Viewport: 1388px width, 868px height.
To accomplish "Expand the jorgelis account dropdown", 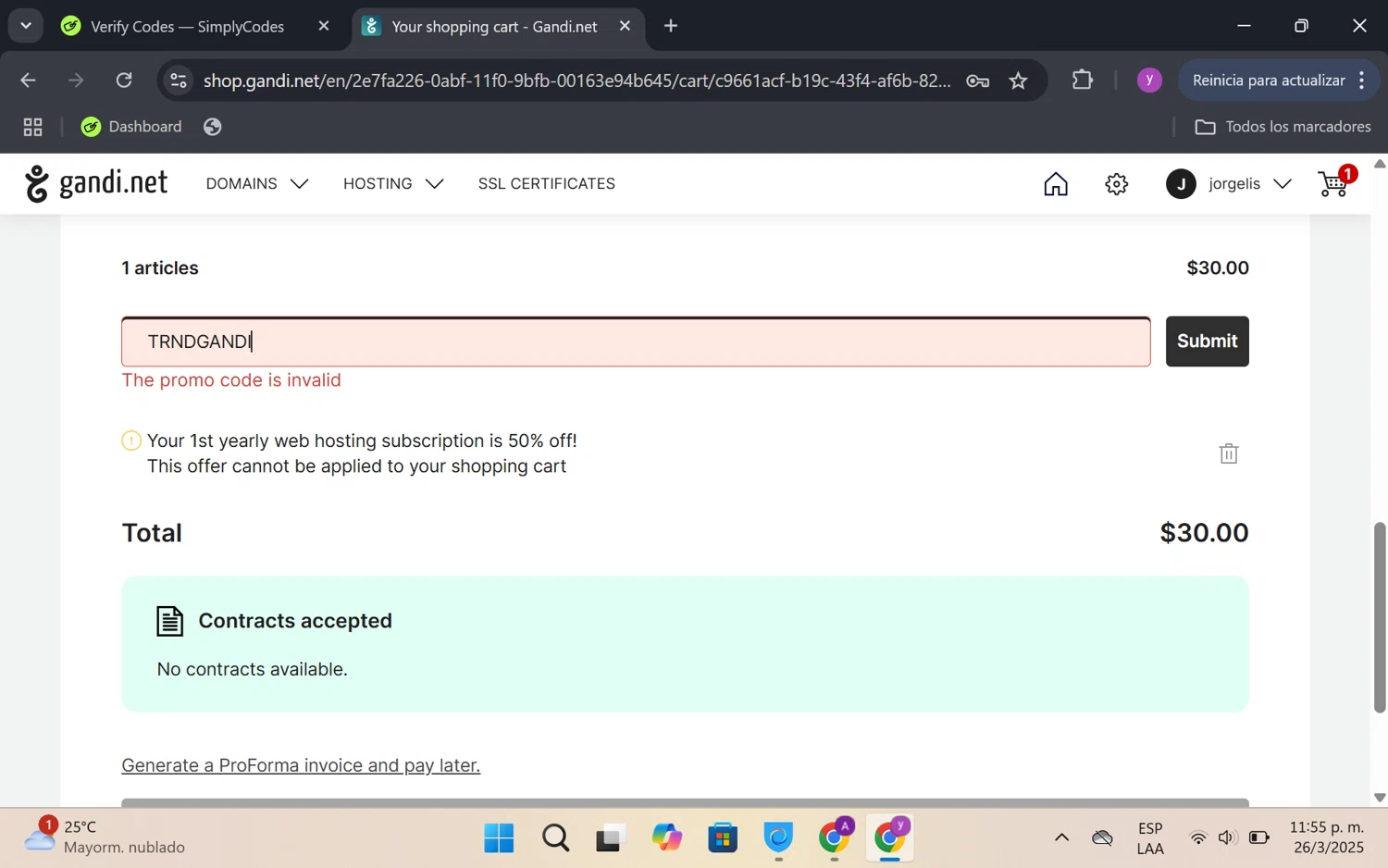I will [1283, 184].
